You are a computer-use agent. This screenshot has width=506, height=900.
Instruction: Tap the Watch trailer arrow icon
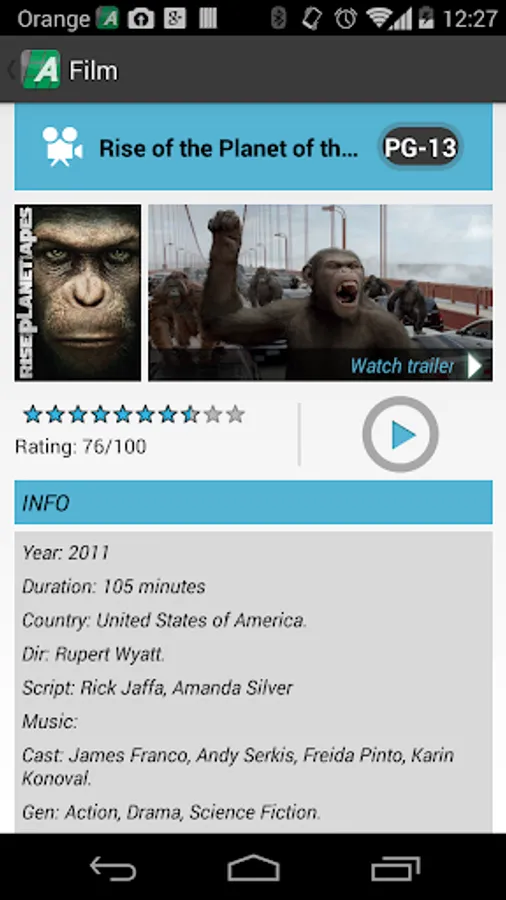(474, 366)
